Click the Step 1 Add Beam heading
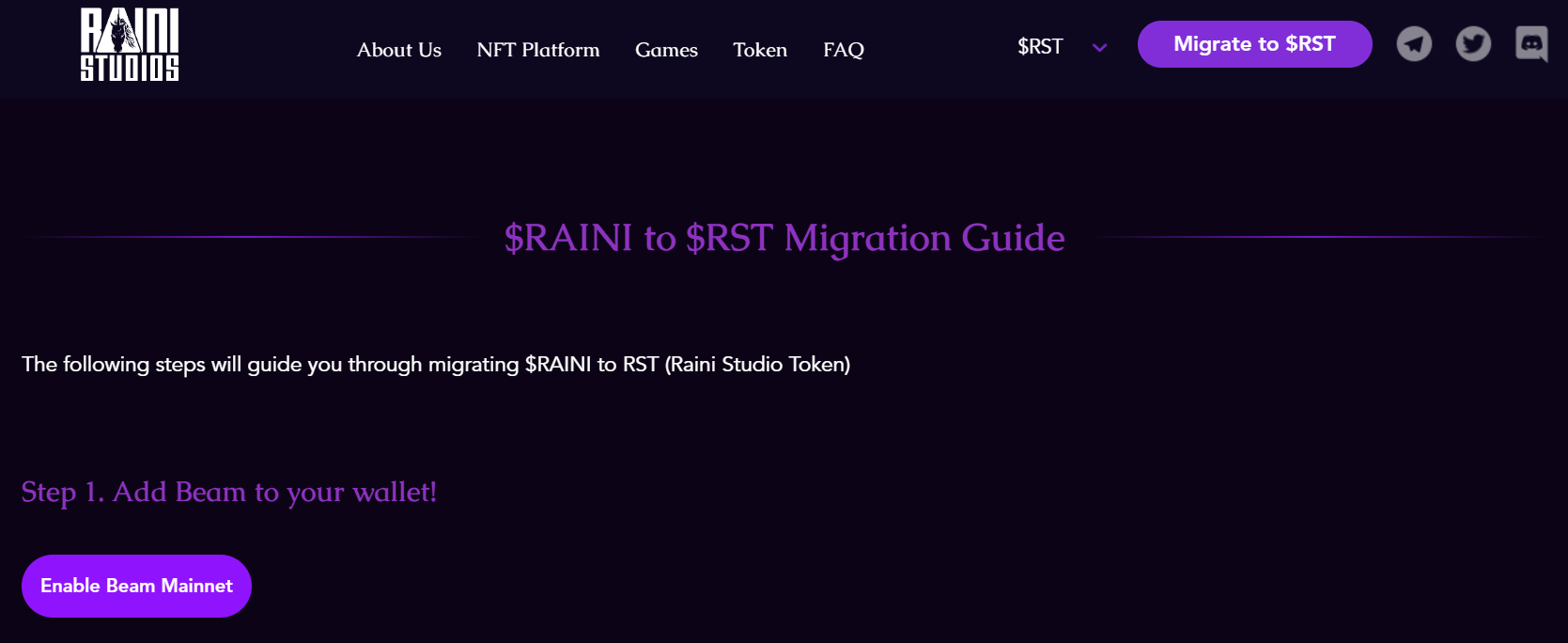The height and width of the screenshot is (643, 1568). 229,493
